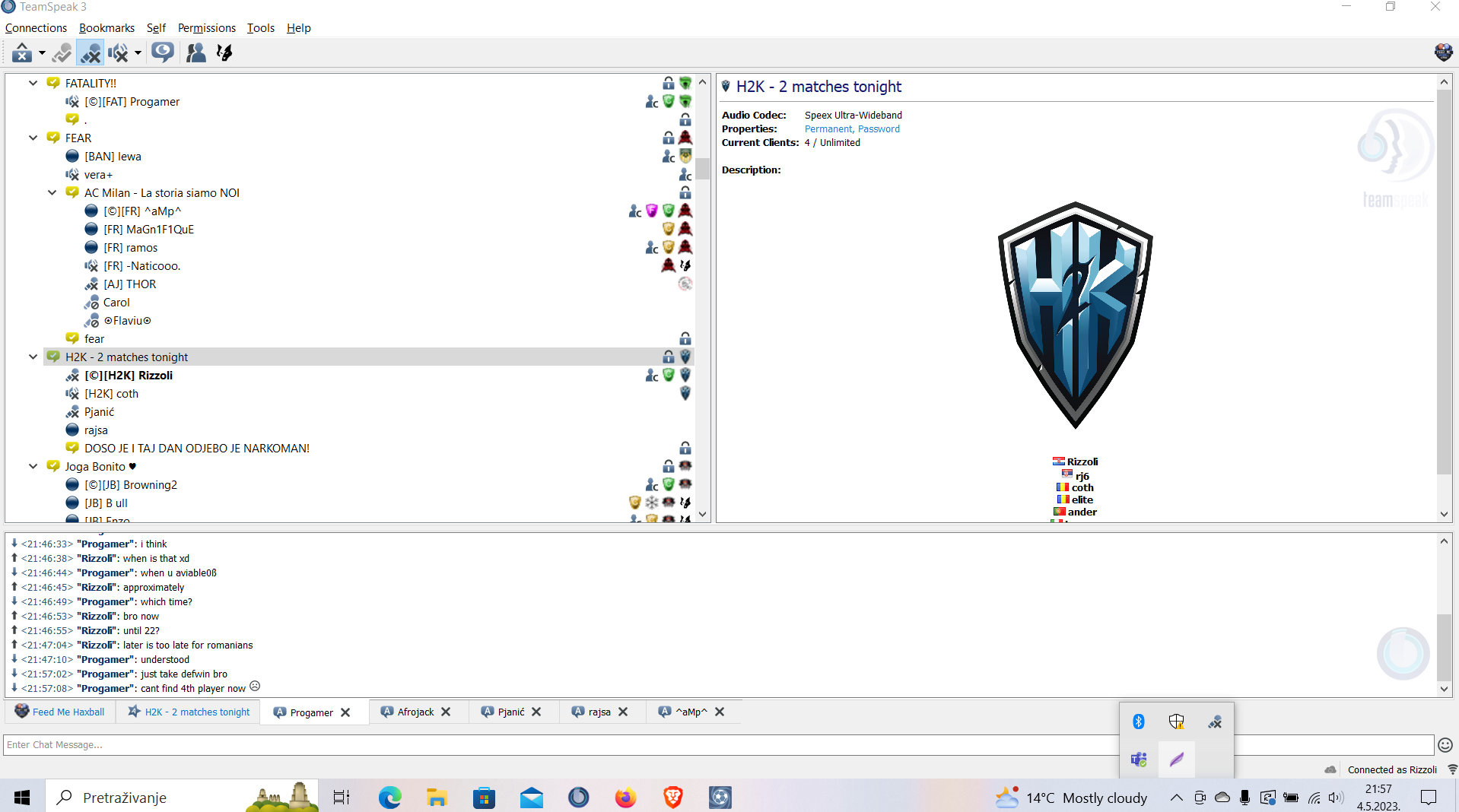Click the chat log scroll-down arrow
The height and width of the screenshot is (812, 1459).
[x=1444, y=689]
